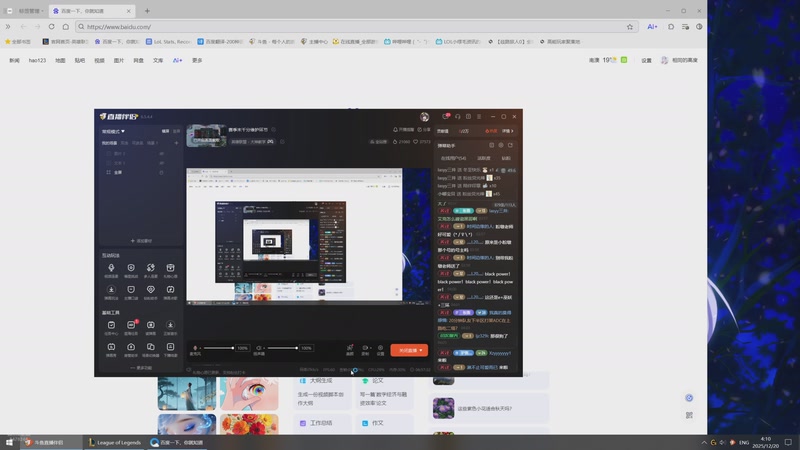Check the second source's checkbox in scene list
The image size is (800, 450).
pos(108,163)
